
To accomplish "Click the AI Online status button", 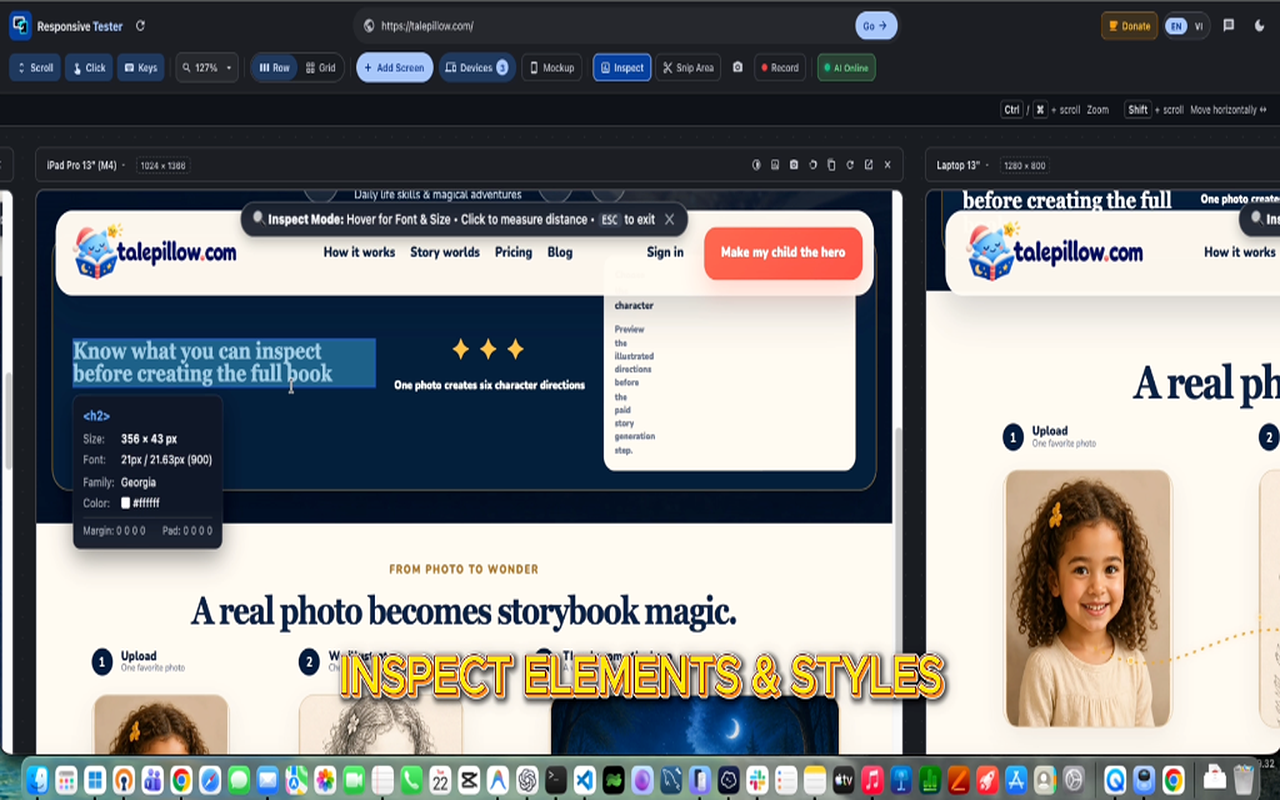I will (x=846, y=68).
